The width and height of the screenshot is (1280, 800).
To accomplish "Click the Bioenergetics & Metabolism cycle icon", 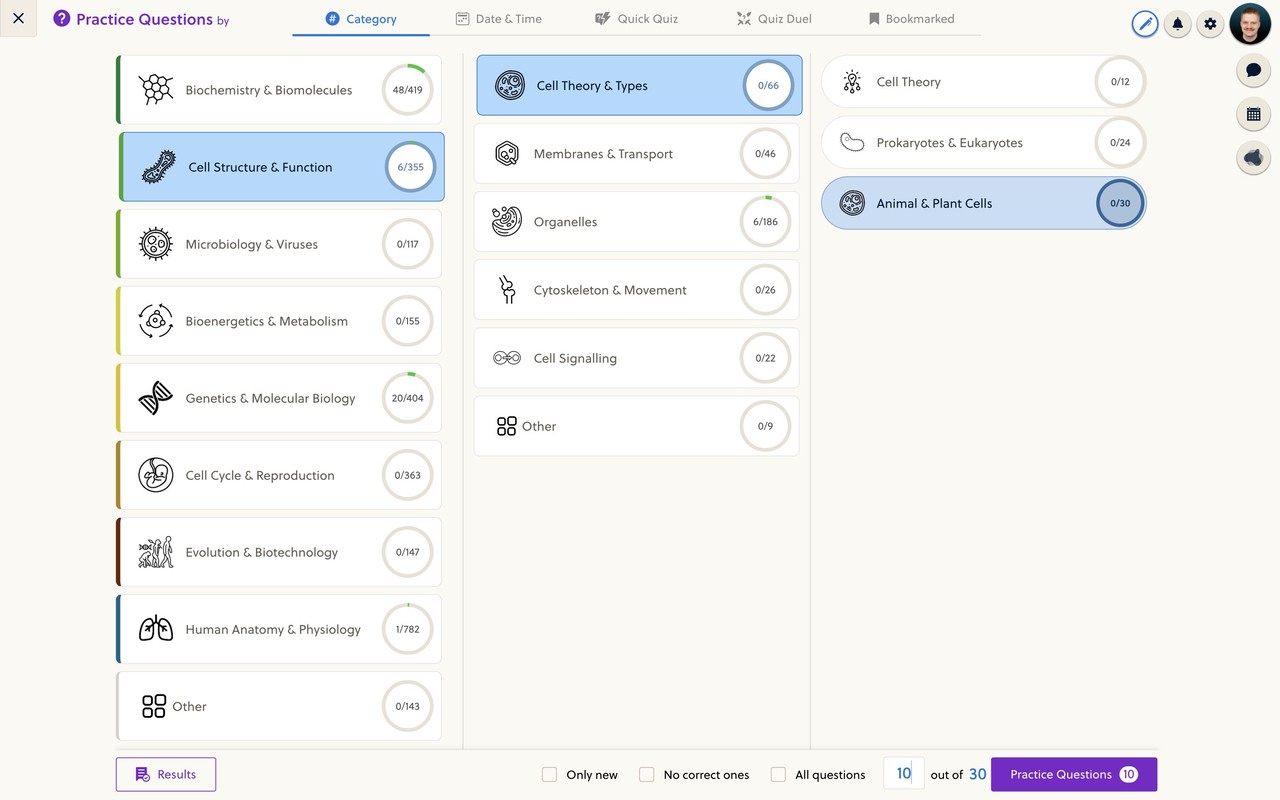I will click(156, 321).
